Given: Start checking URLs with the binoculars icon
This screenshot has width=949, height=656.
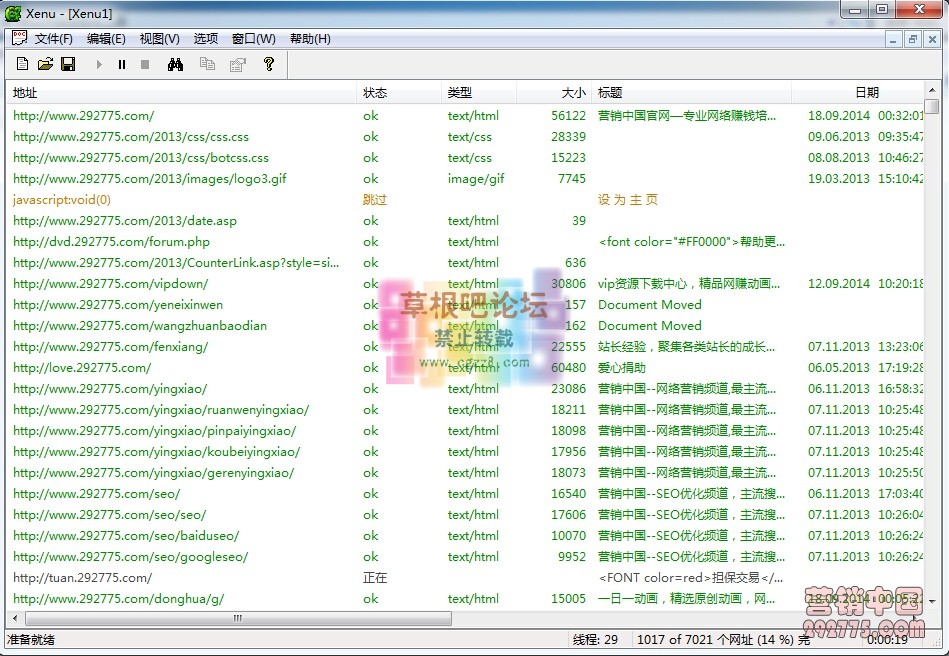Looking at the screenshot, I should (175, 63).
